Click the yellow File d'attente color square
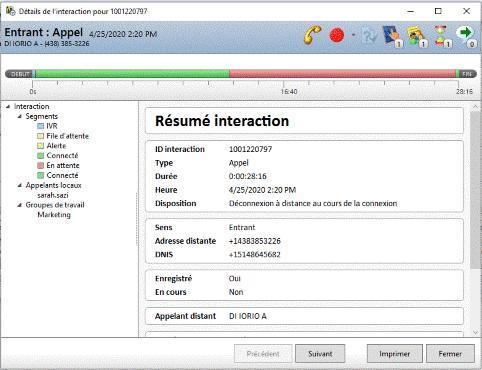This screenshot has width=482, height=370. click(x=40, y=136)
